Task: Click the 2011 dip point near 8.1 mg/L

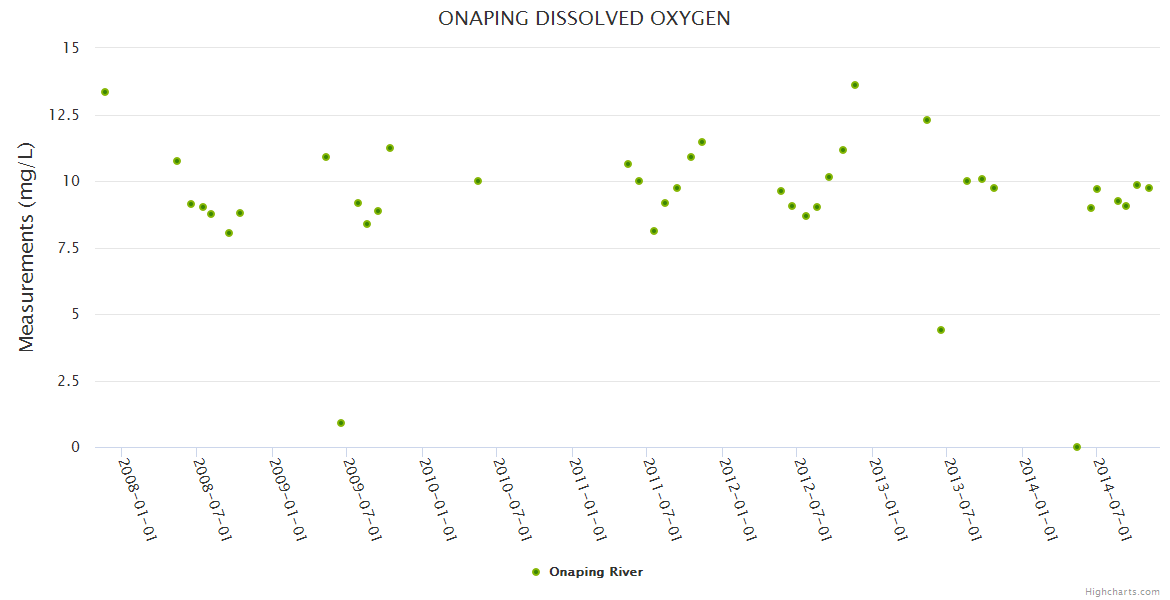Action: click(654, 231)
